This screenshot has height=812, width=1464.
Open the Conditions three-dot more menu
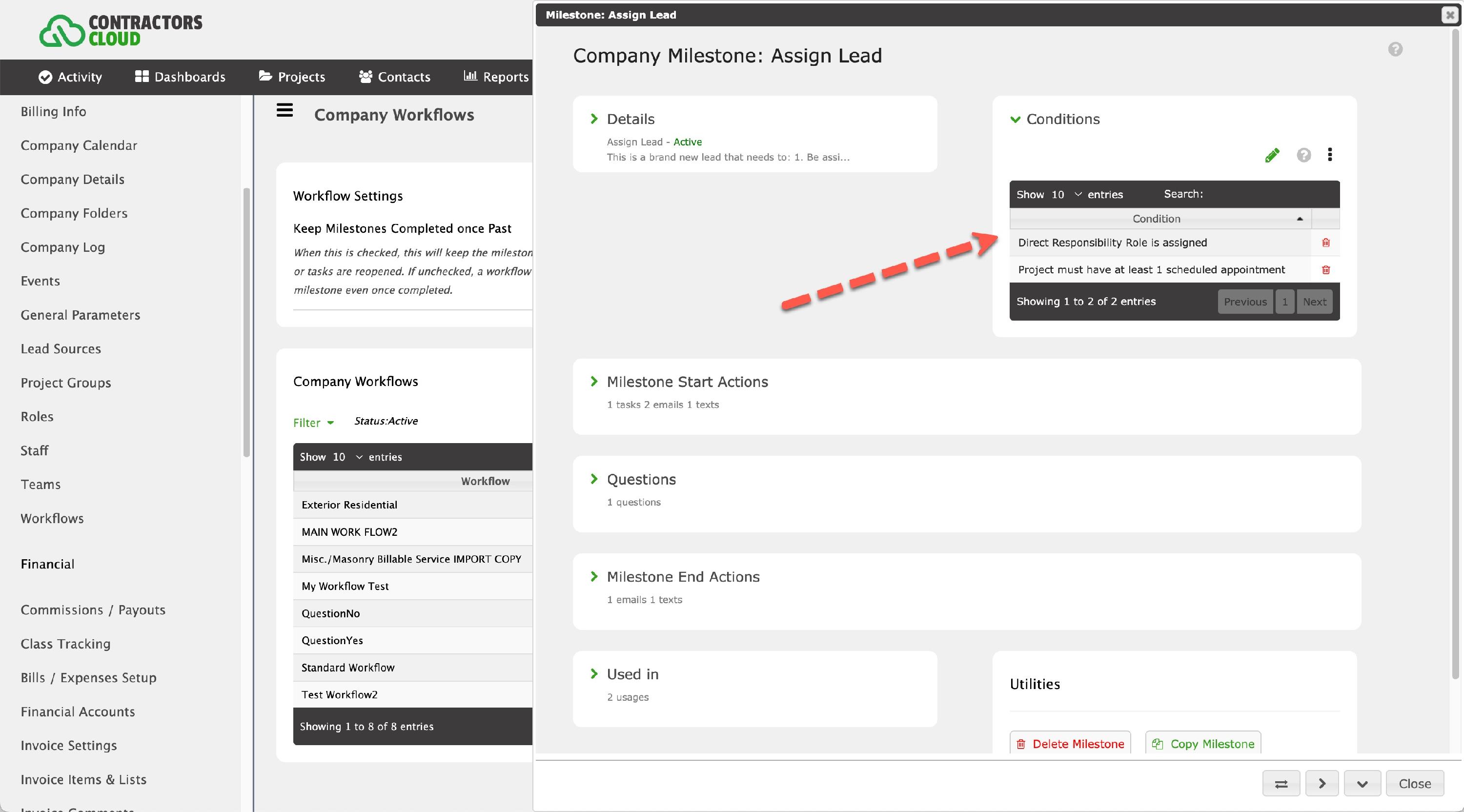click(1329, 155)
